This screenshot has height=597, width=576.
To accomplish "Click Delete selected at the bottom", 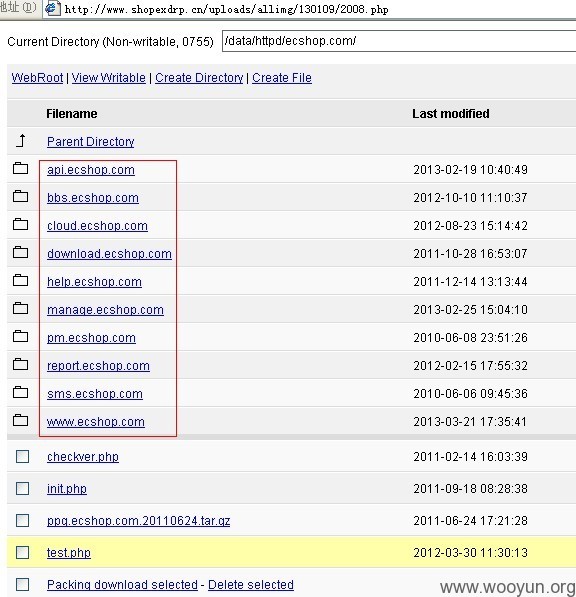I will pyautogui.click(x=251, y=584).
